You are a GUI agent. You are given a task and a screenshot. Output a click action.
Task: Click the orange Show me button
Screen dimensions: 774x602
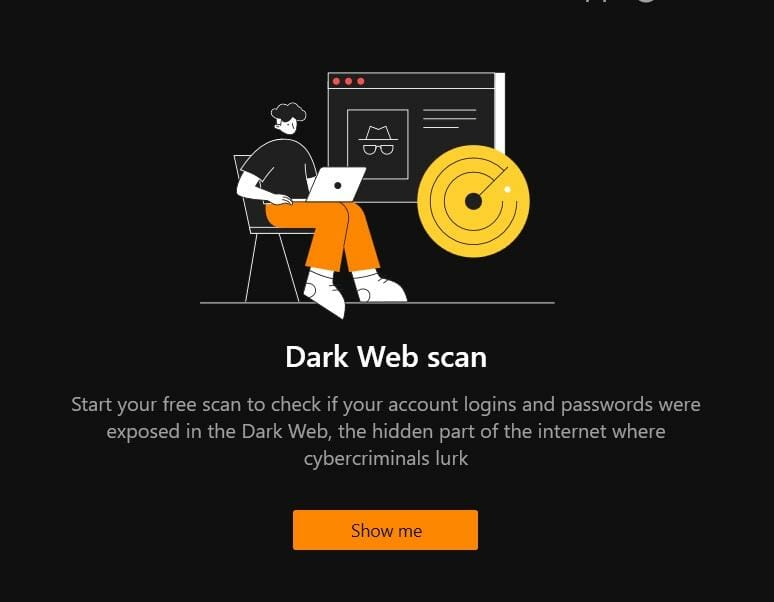[x=385, y=530]
